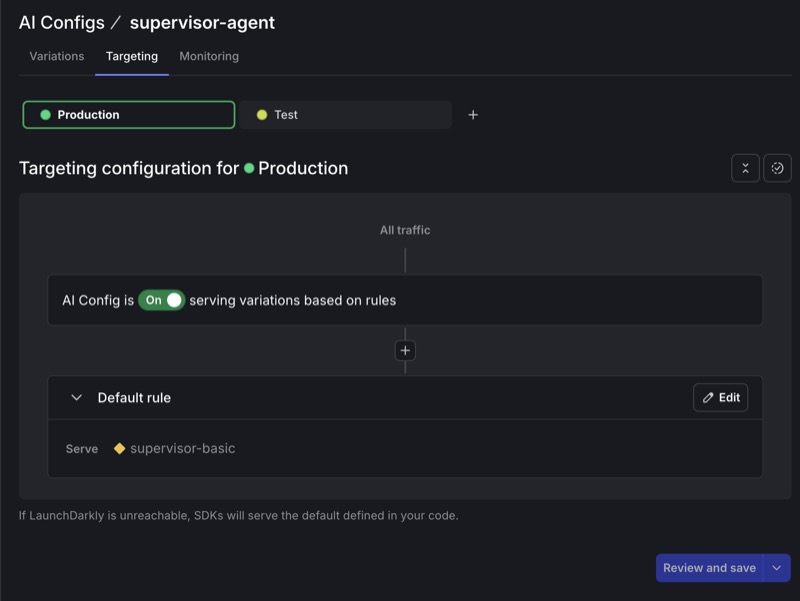Click the supervisor-agent title

pyautogui.click(x=202, y=22)
